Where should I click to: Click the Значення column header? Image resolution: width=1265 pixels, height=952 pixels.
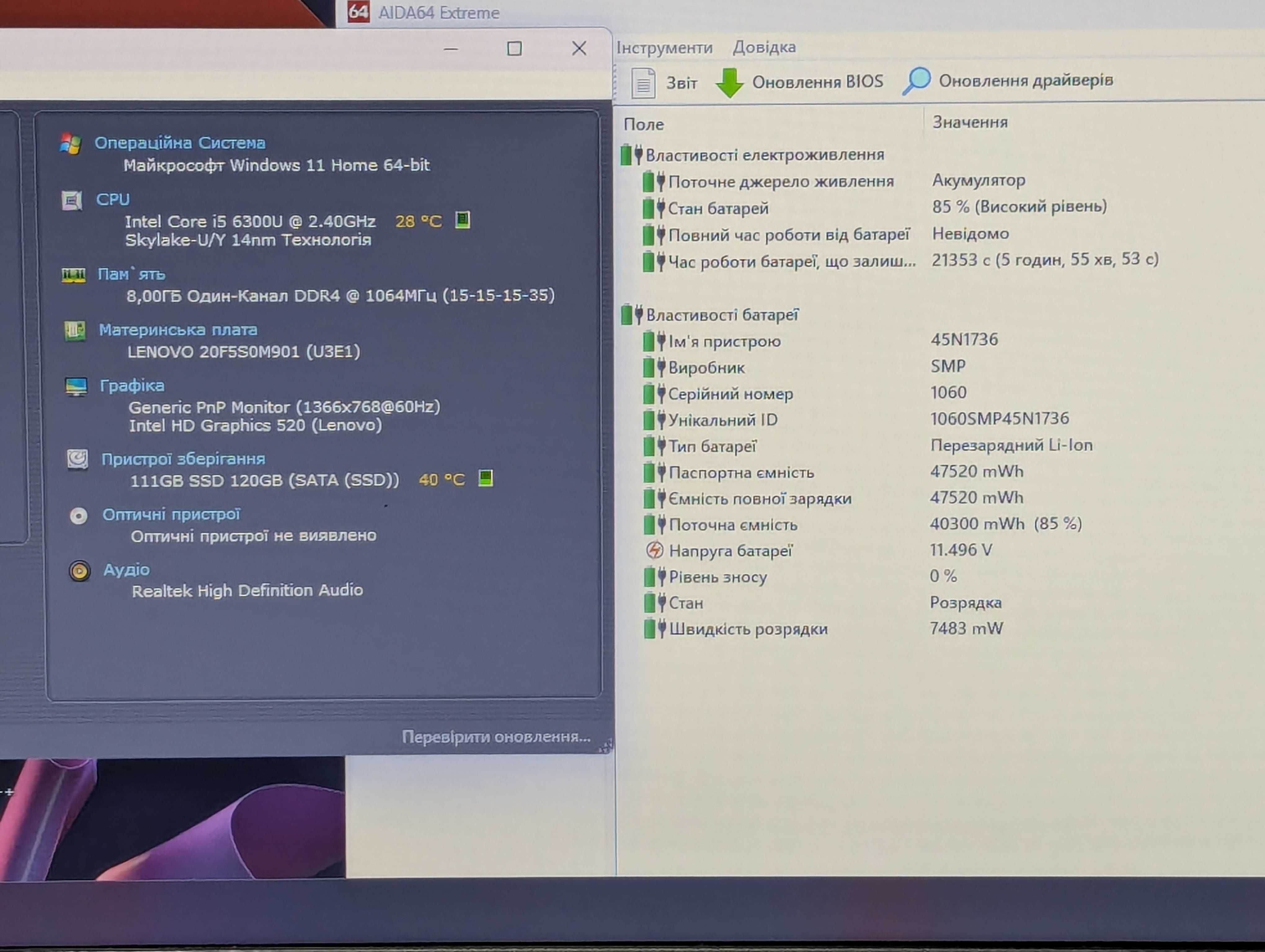(970, 122)
